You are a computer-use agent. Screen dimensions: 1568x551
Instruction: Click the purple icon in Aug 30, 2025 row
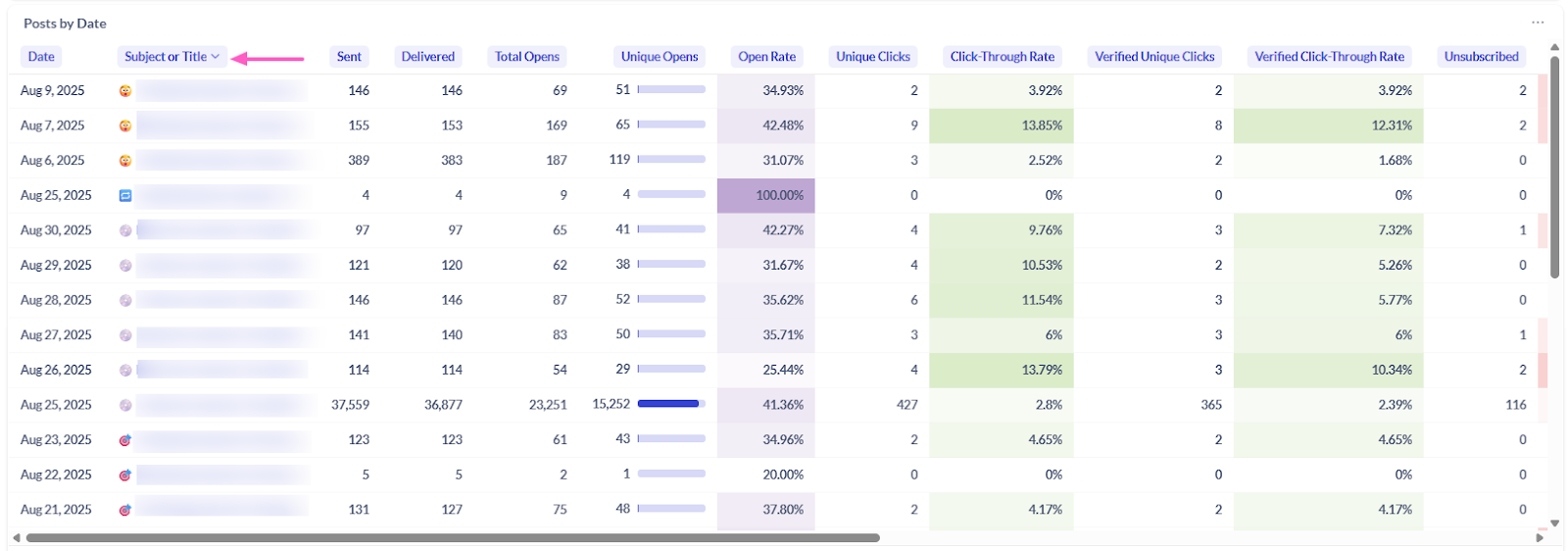click(x=125, y=230)
